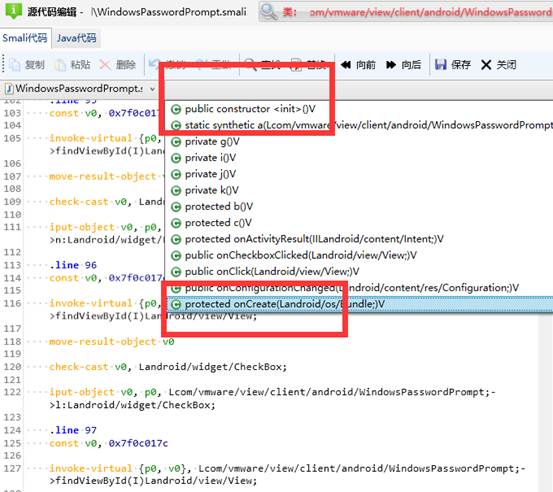
Task: Click line number 127 in gutter
Action: pyautogui.click(x=12, y=468)
